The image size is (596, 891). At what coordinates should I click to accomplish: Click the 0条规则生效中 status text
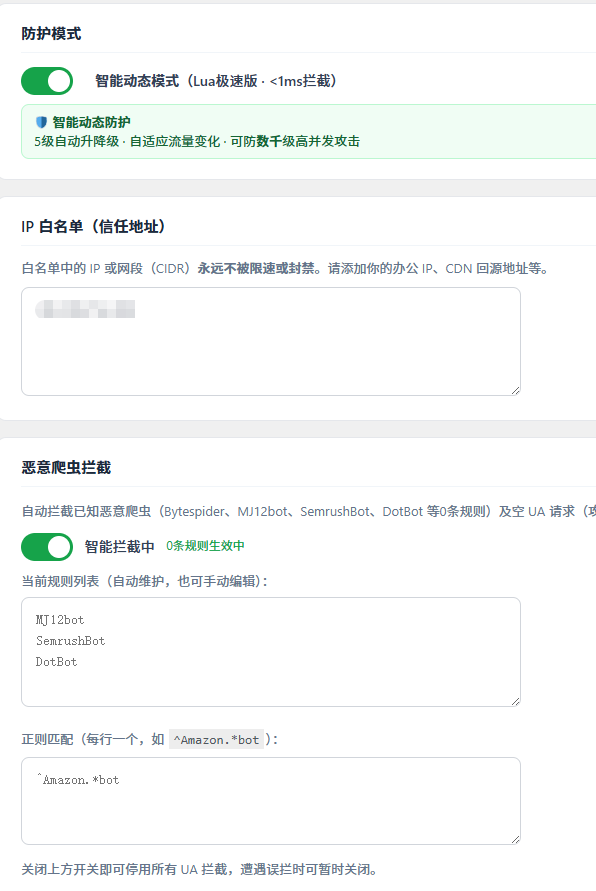coord(205,546)
